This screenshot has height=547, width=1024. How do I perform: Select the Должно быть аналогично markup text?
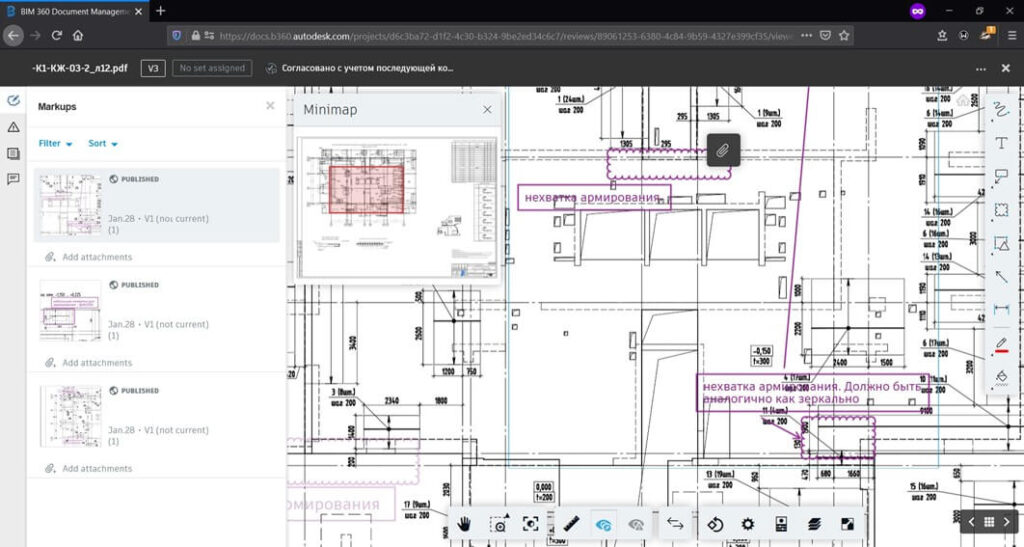tap(812, 392)
